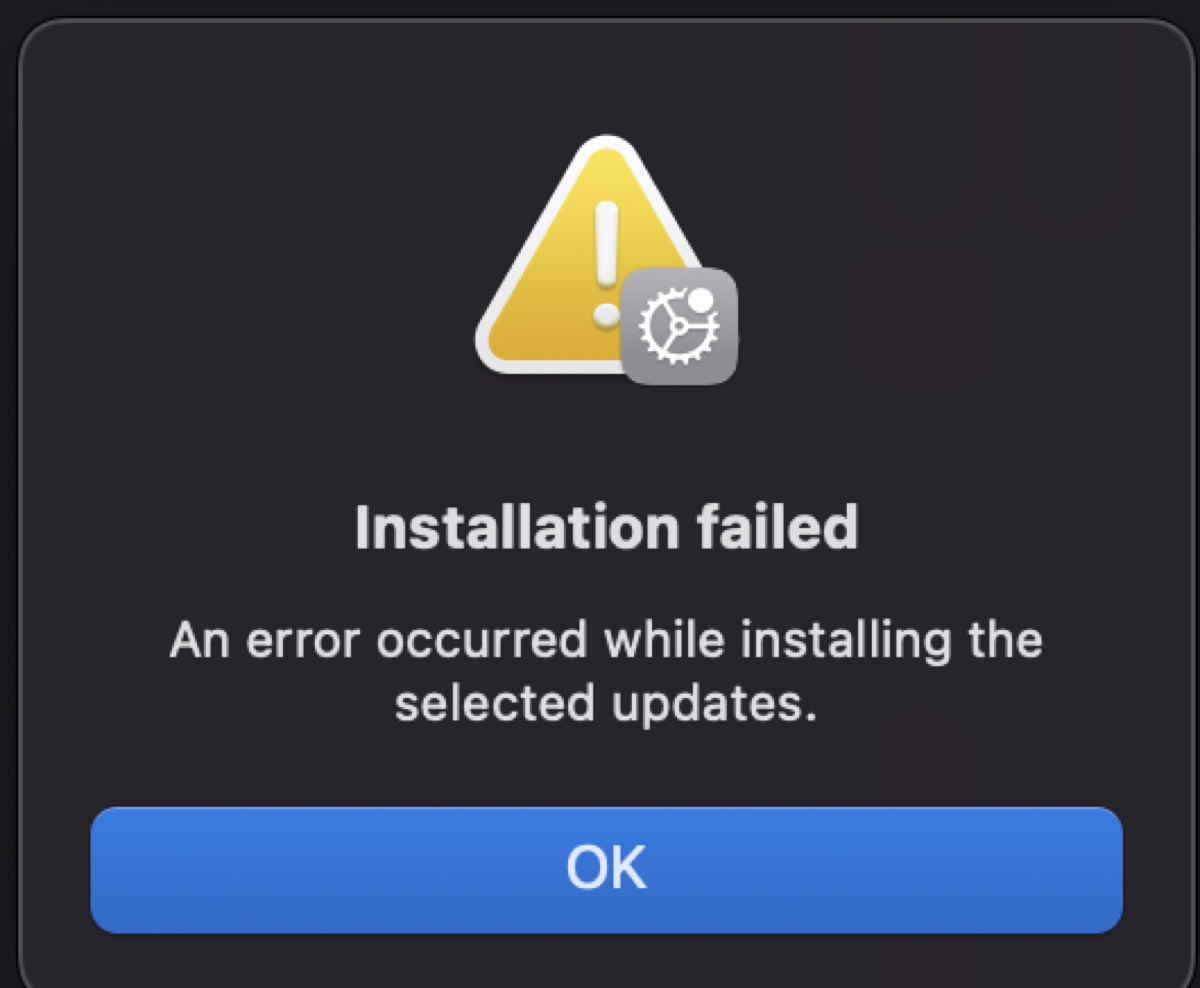Click the OK button
1200x988 pixels.
[606, 870]
